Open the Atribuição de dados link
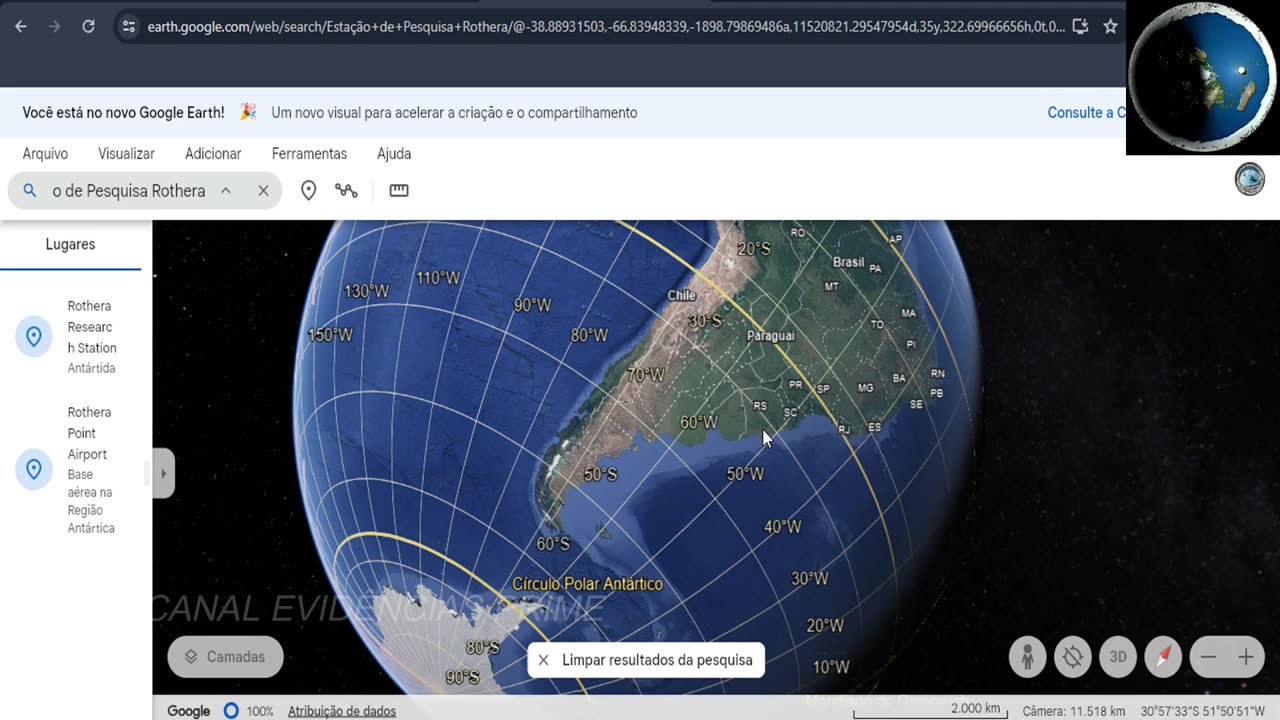The height and width of the screenshot is (720, 1280). [x=342, y=711]
